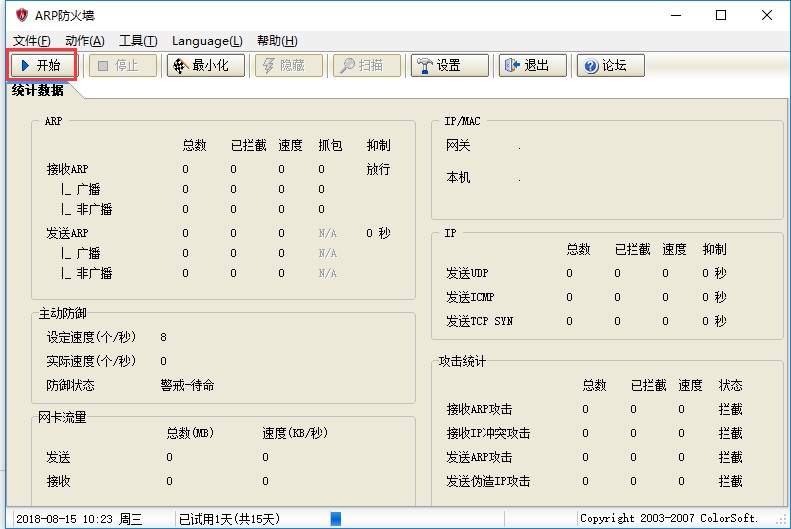Click the blue status bar indicator
The image size is (791, 529).
(x=336, y=518)
